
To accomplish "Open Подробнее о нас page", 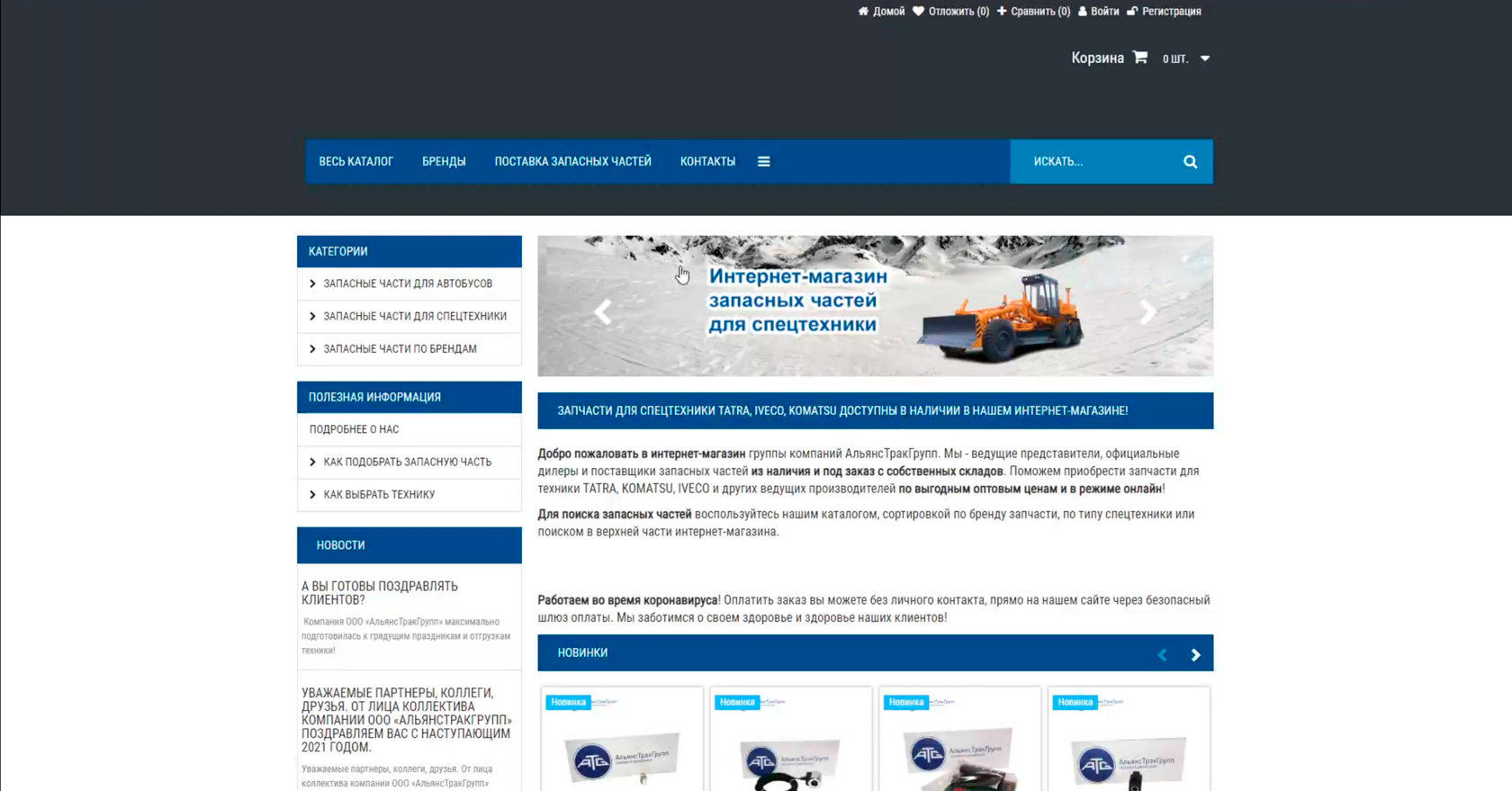I will pyautogui.click(x=409, y=429).
